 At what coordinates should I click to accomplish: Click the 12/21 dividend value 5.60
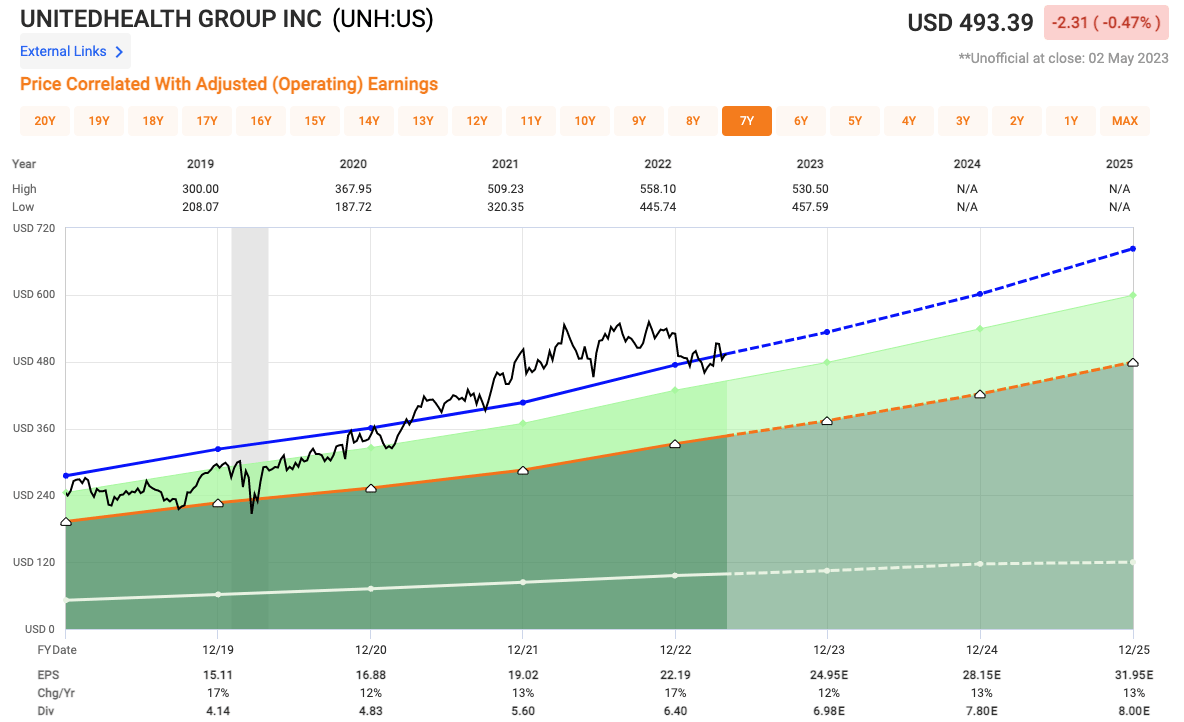click(x=523, y=711)
